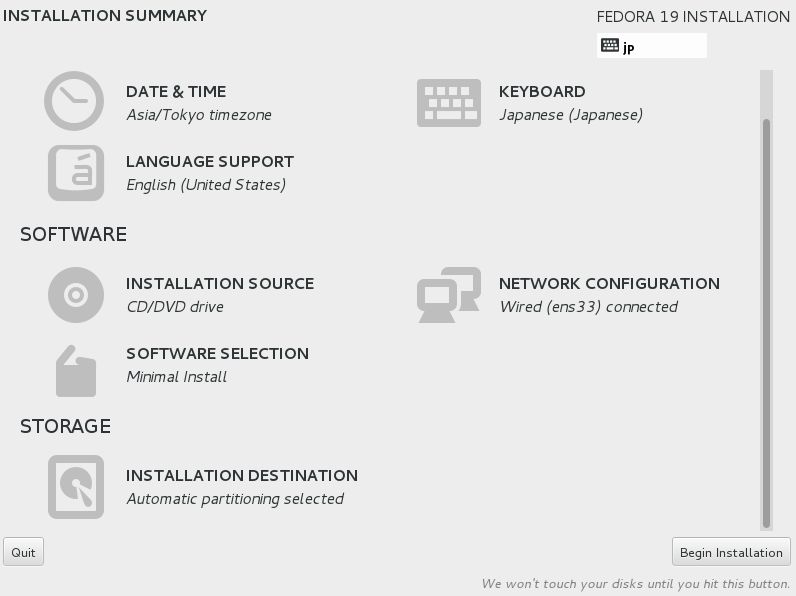Open Date & Time clock icon
Viewport: 796px width, 596px height.
[x=74, y=101]
